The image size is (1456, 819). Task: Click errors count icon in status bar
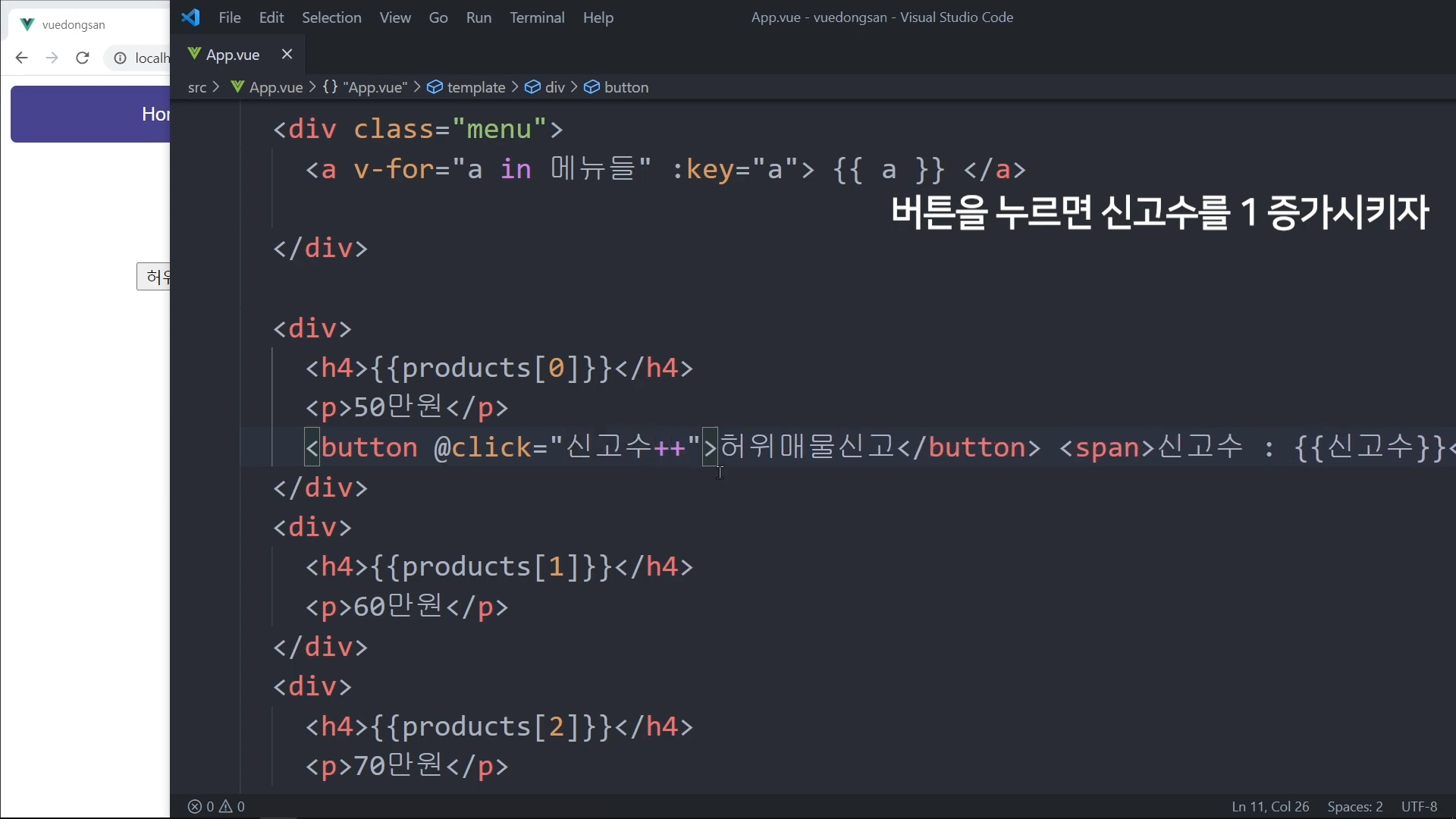click(195, 806)
